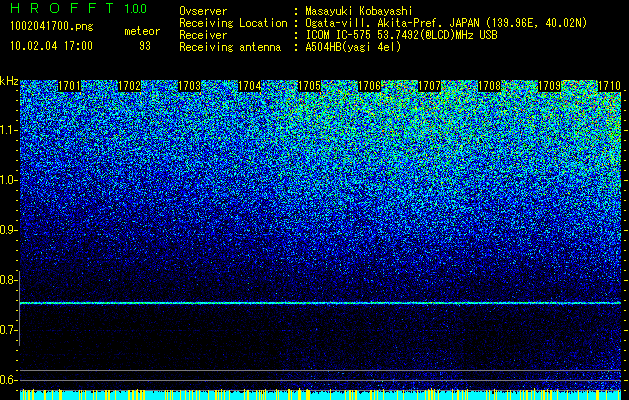Click the file name 1002041700.png
This screenshot has width=629, height=400.
click(52, 26)
